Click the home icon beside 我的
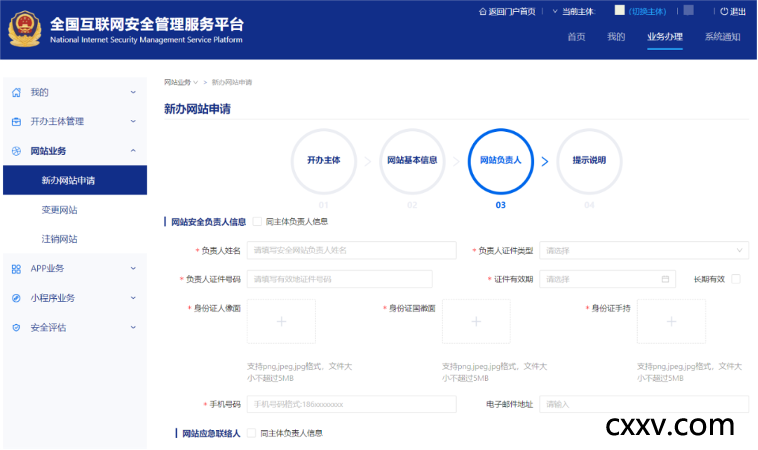The width and height of the screenshot is (758, 450). [x=16, y=93]
